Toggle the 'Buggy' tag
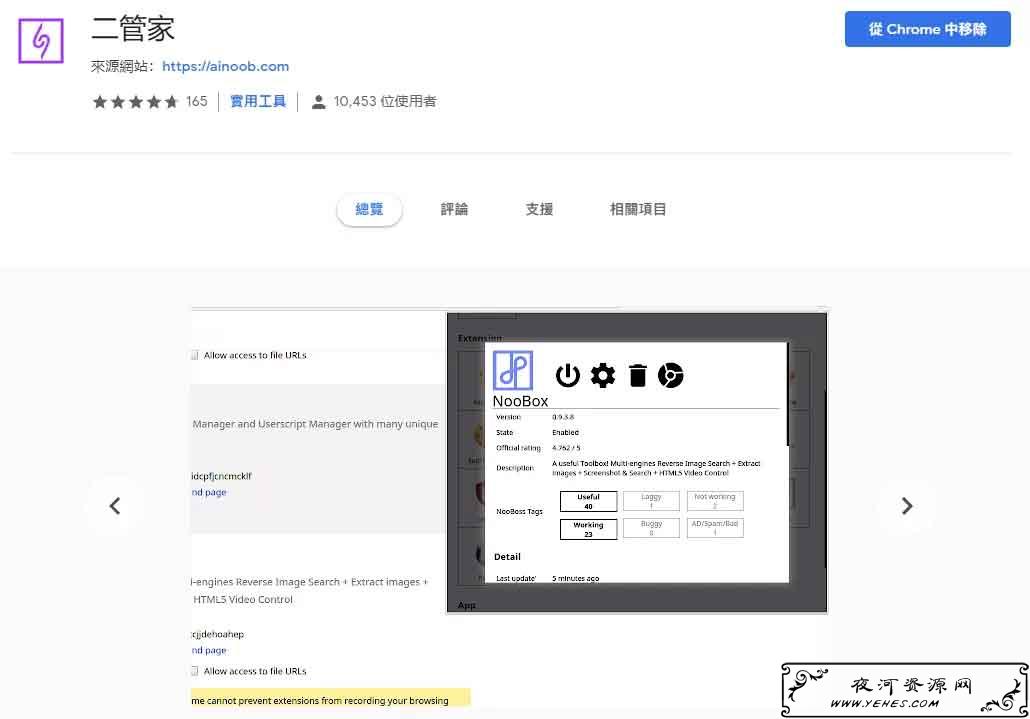This screenshot has height=719, width=1030. (x=651, y=528)
